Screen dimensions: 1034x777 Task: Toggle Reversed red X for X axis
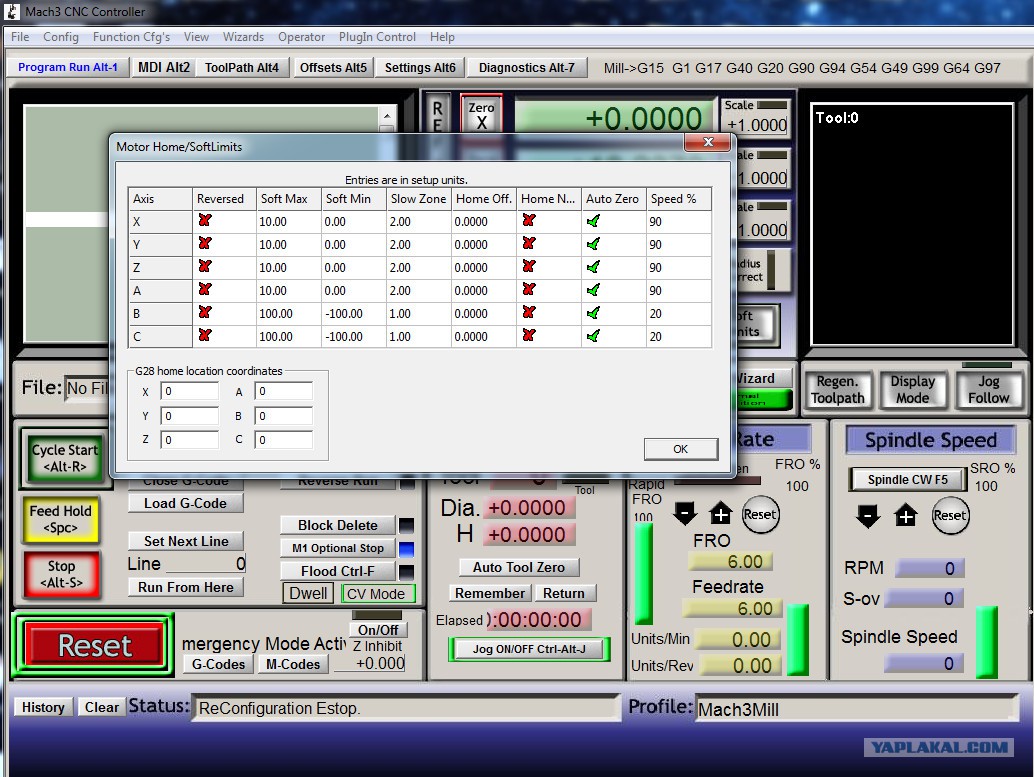(205, 221)
